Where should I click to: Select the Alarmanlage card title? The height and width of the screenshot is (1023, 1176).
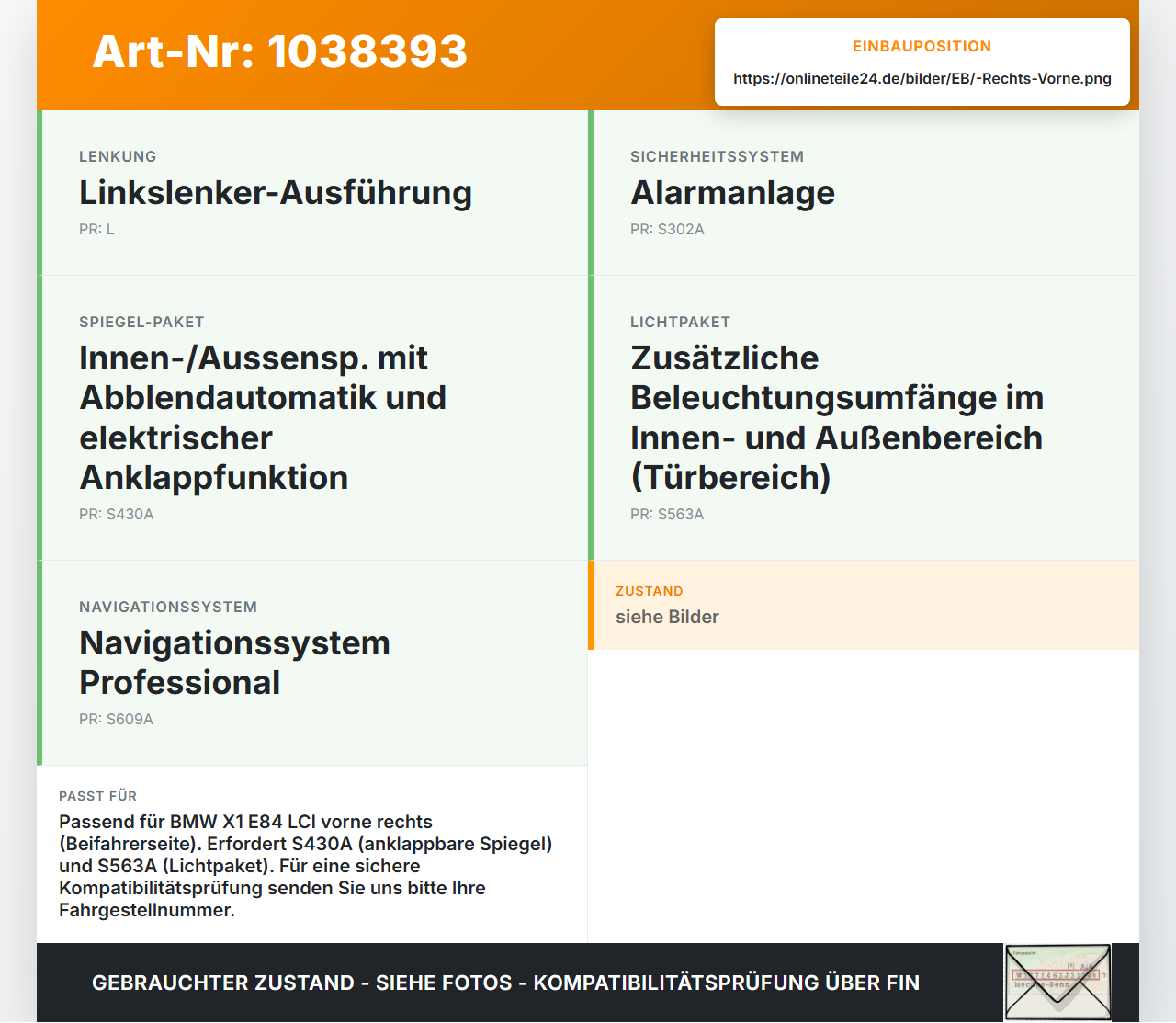pyautogui.click(x=732, y=193)
